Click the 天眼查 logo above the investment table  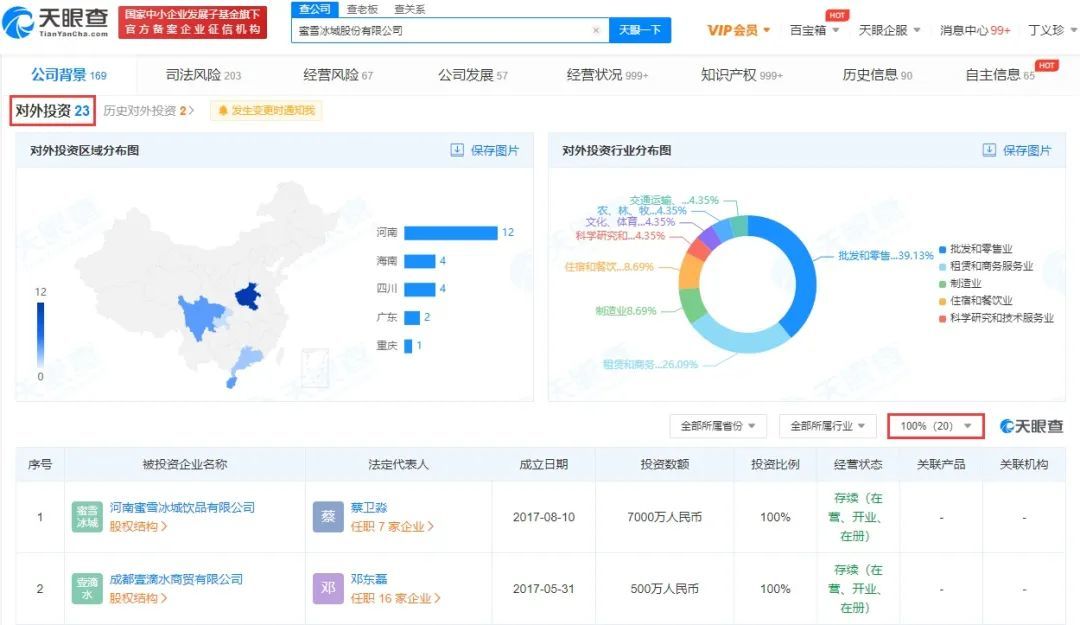click(1031, 427)
